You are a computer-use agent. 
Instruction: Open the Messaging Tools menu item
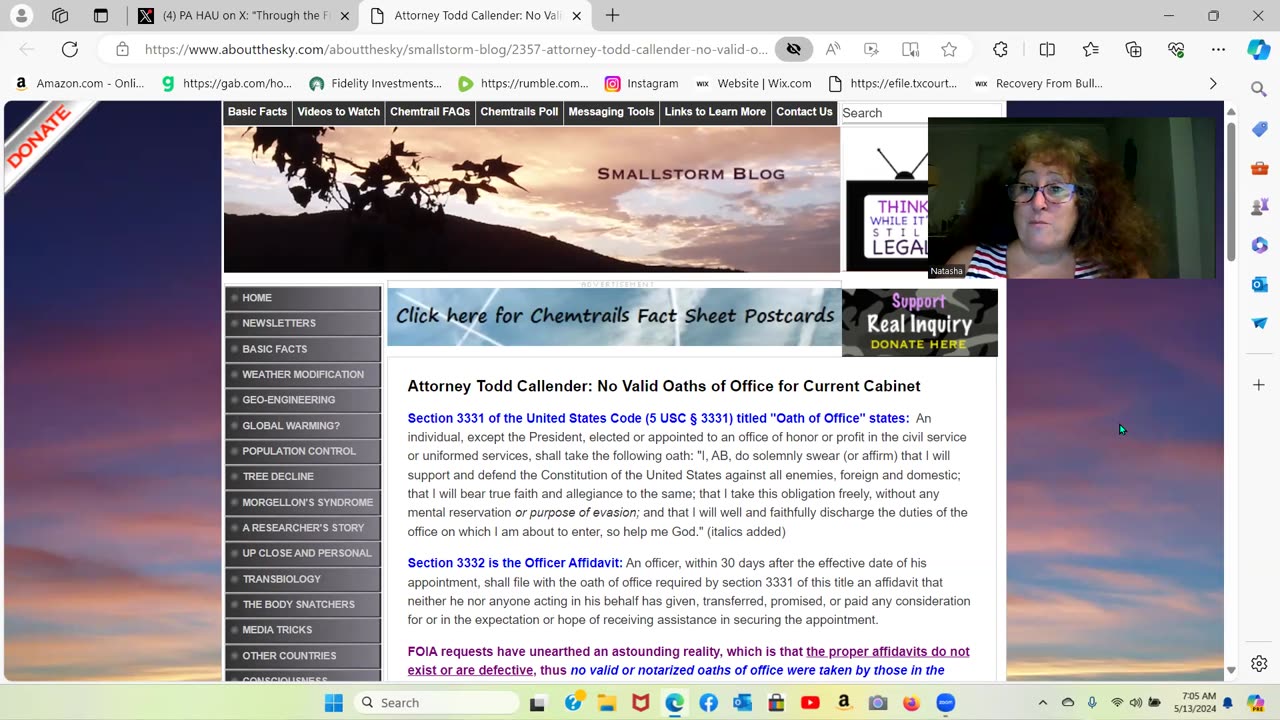point(611,112)
